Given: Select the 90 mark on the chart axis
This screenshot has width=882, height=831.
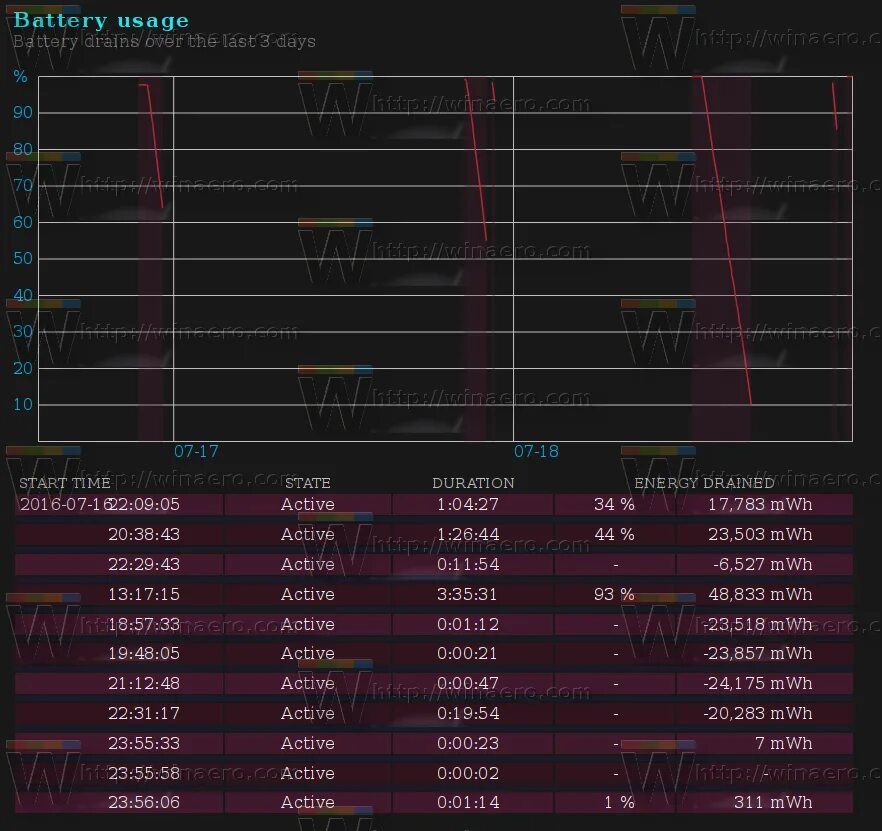Looking at the screenshot, I should 22,113.
